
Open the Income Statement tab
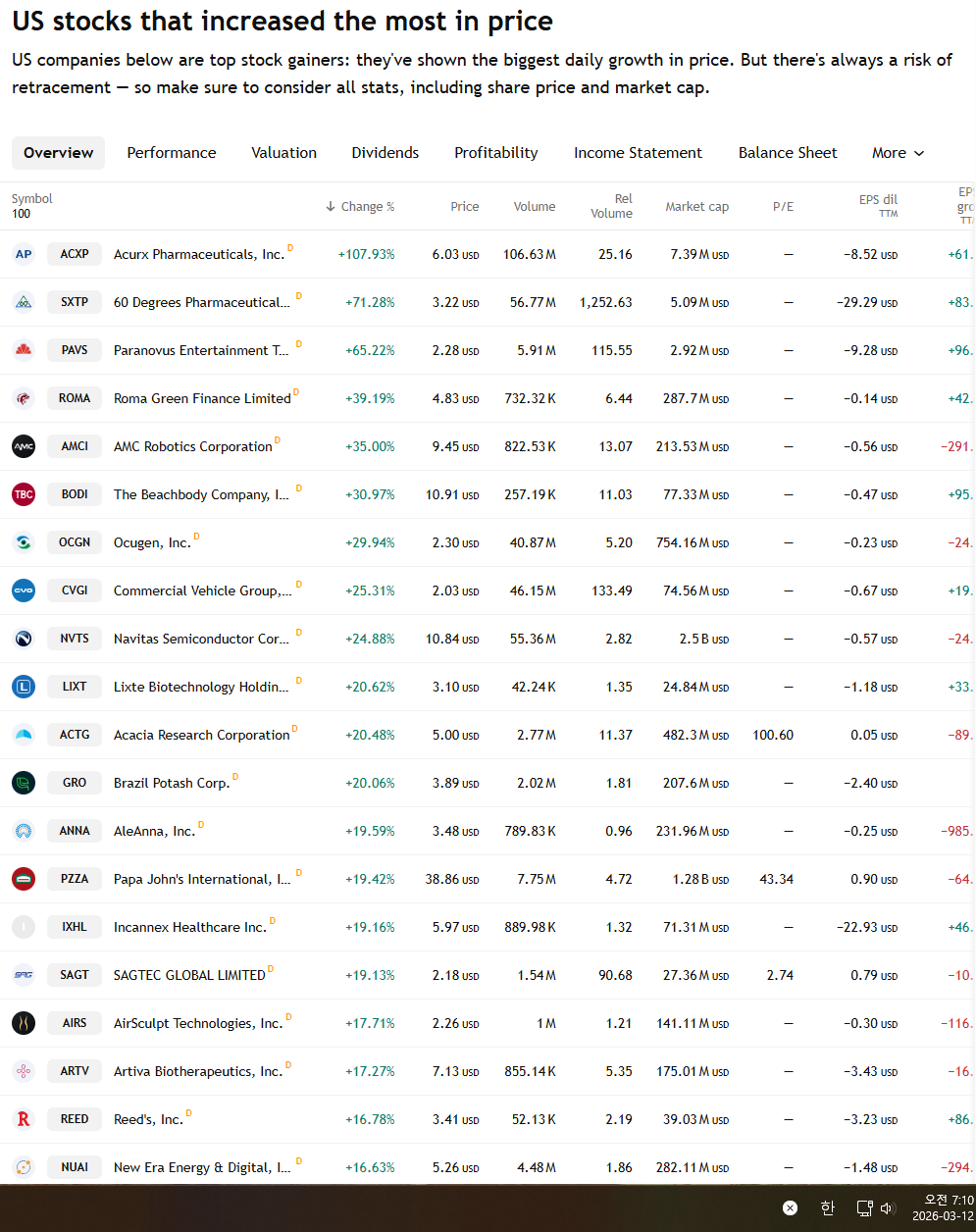pos(639,153)
